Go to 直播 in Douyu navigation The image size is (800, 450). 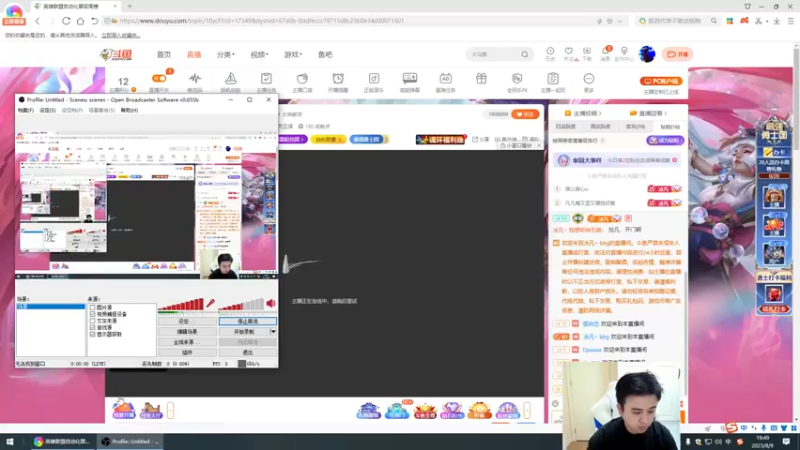(194, 55)
